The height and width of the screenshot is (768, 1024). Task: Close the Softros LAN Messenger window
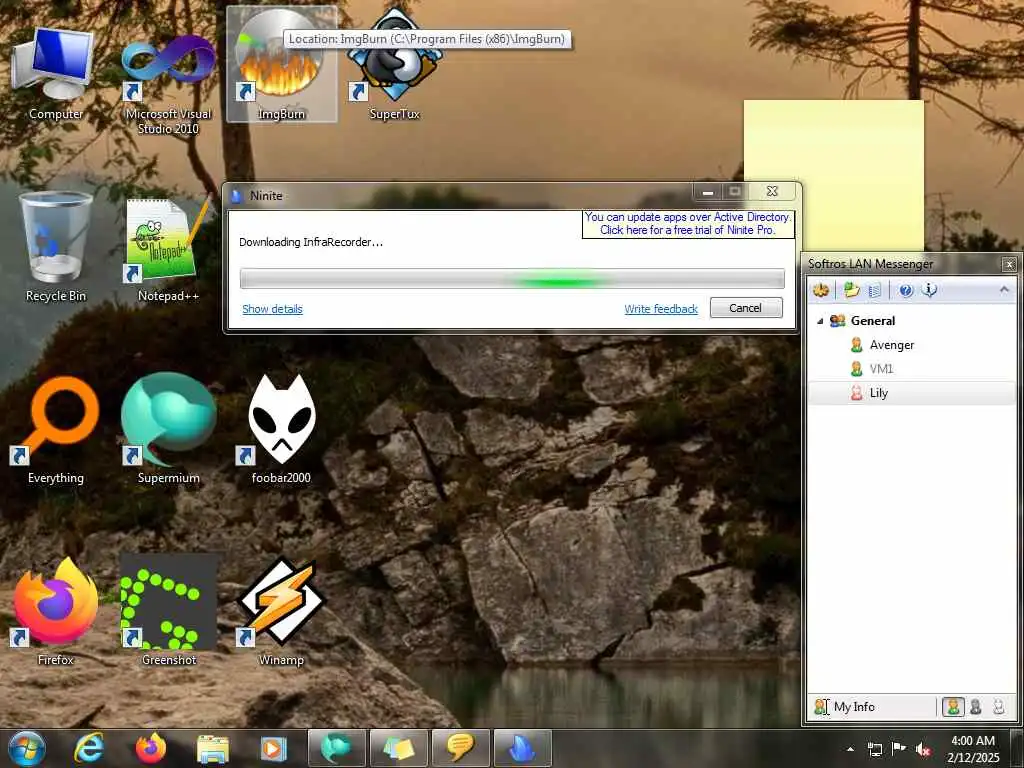(x=1009, y=264)
